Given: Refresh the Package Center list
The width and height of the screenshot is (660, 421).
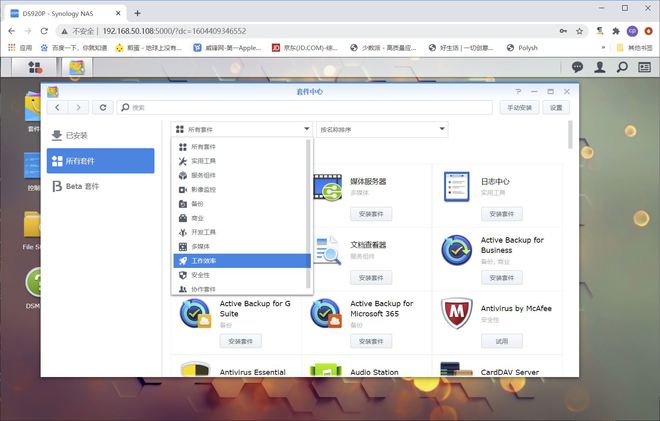Looking at the screenshot, I should coord(103,108).
